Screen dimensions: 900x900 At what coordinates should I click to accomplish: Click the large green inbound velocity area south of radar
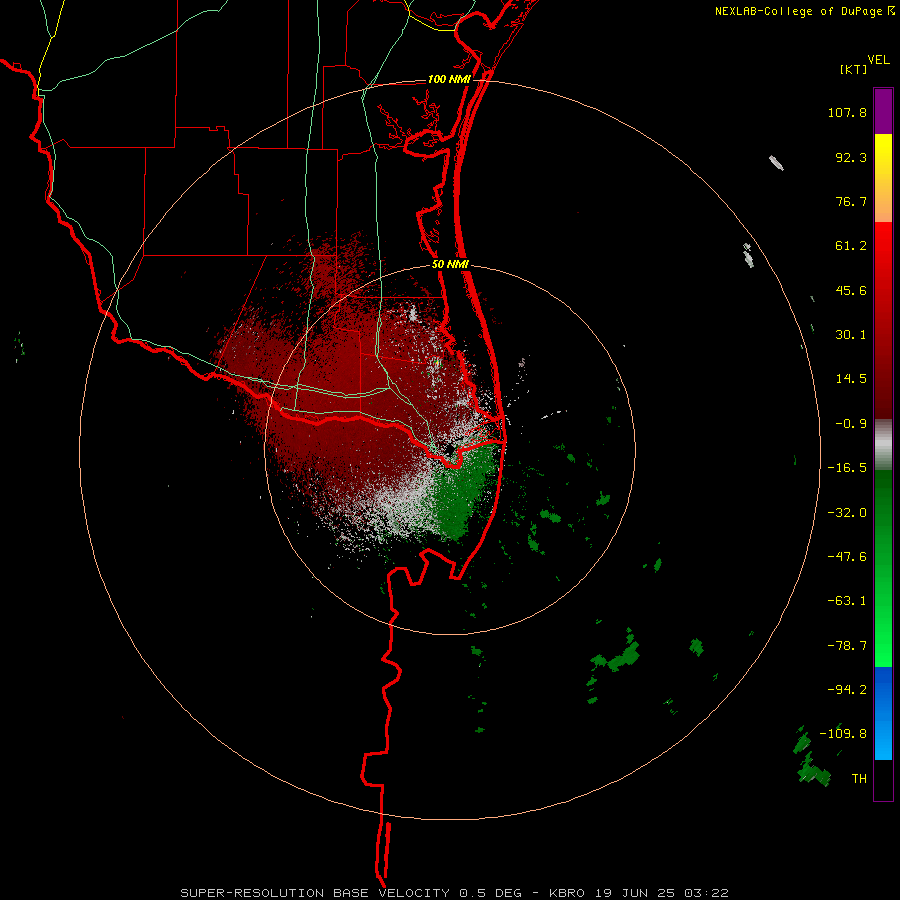click(462, 496)
